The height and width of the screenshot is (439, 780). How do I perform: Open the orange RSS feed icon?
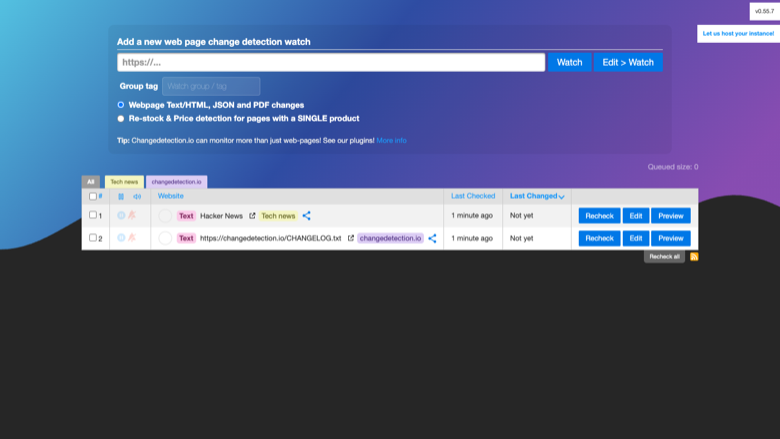pyautogui.click(x=694, y=257)
